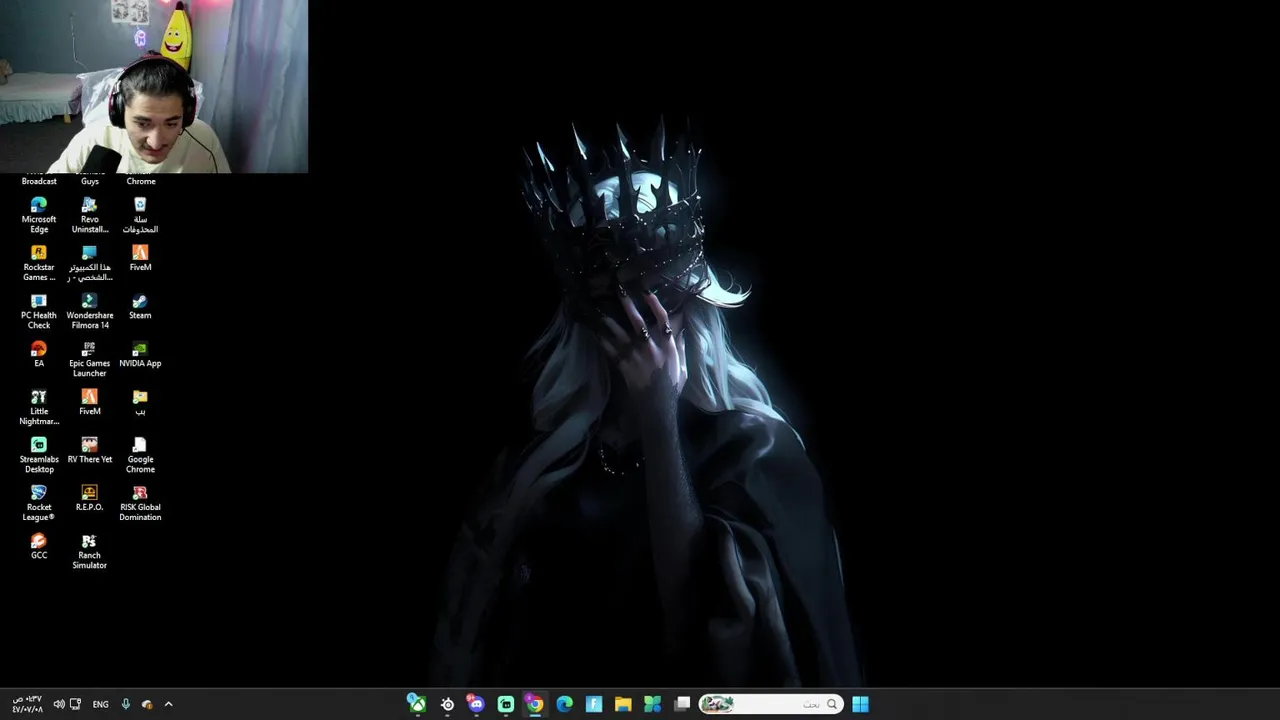Open Steam desktop shortcut
The width and height of the screenshot is (1280, 720).
coord(140,307)
